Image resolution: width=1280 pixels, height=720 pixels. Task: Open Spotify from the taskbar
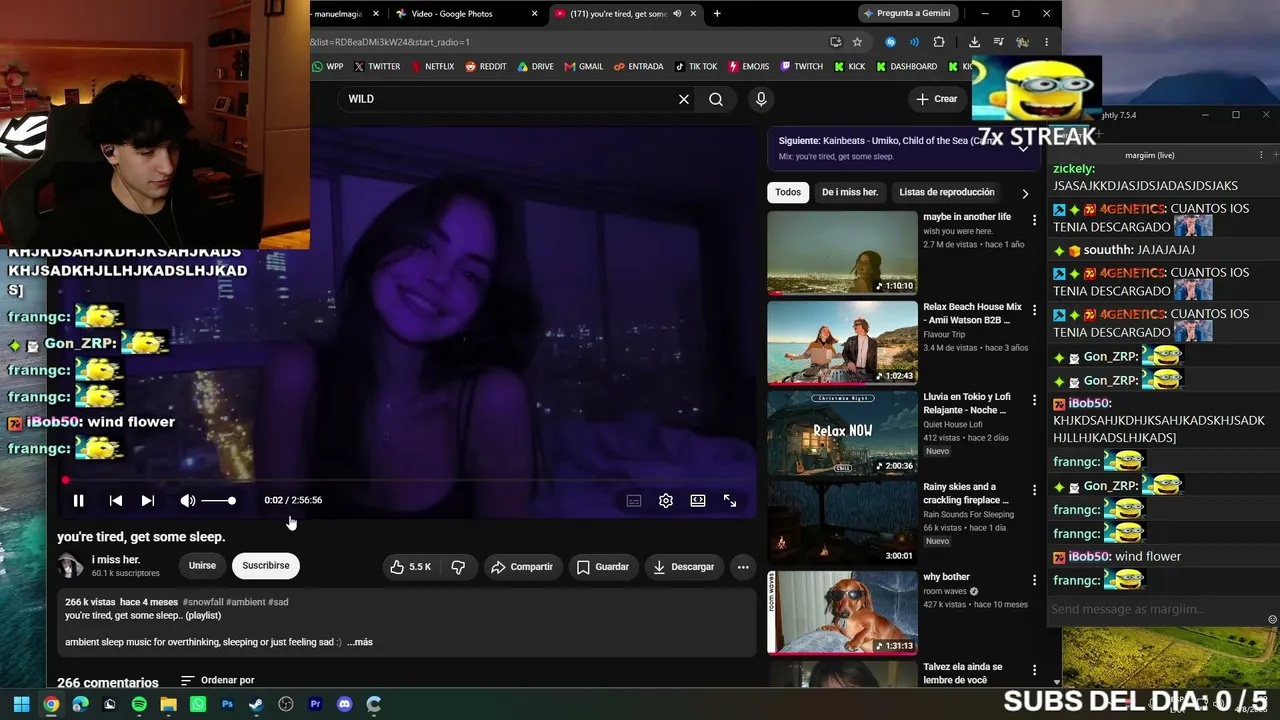click(x=139, y=704)
